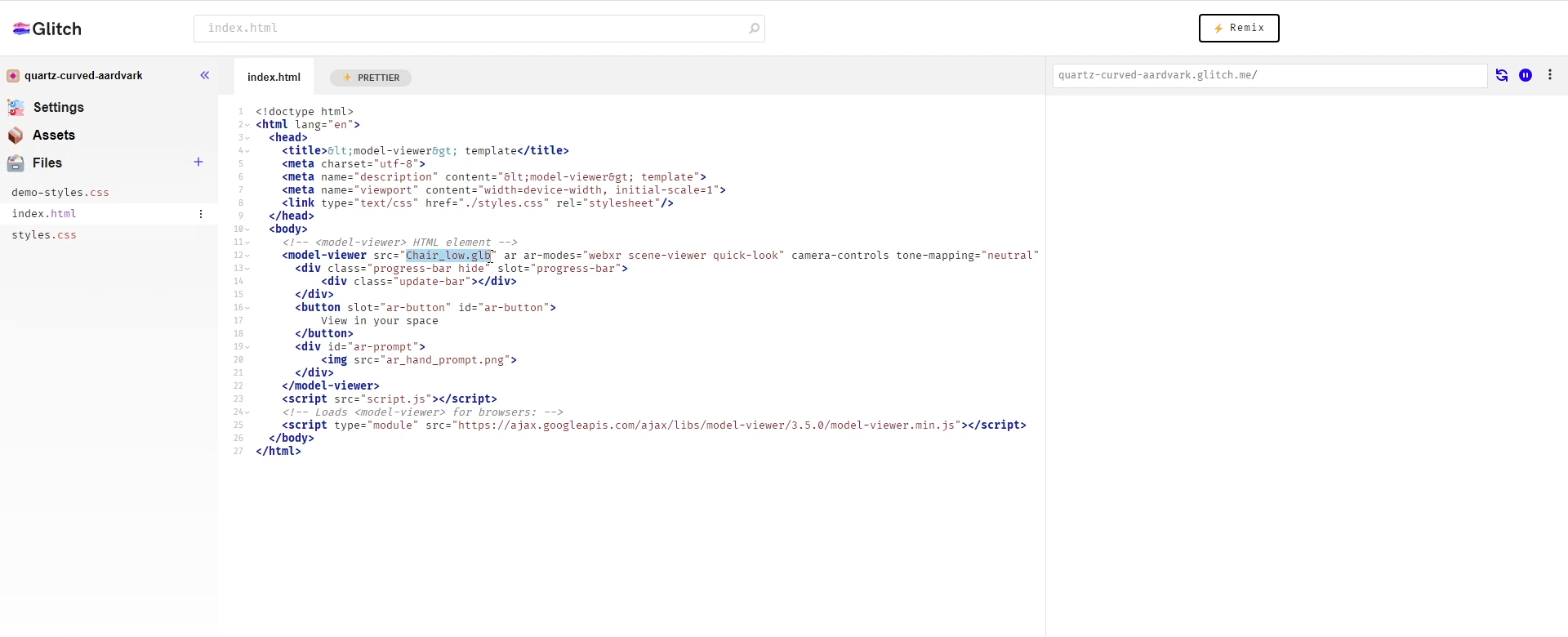The width and height of the screenshot is (1568, 637).
Task: Click the preview URL address bar
Action: [x=1270, y=75]
